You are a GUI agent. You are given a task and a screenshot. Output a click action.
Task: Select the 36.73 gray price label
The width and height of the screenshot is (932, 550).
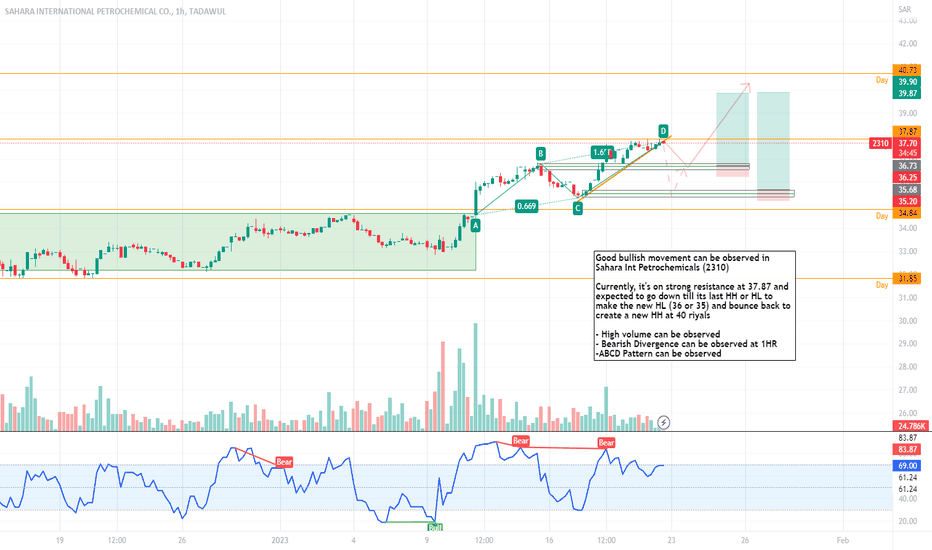pyautogui.click(x=907, y=166)
